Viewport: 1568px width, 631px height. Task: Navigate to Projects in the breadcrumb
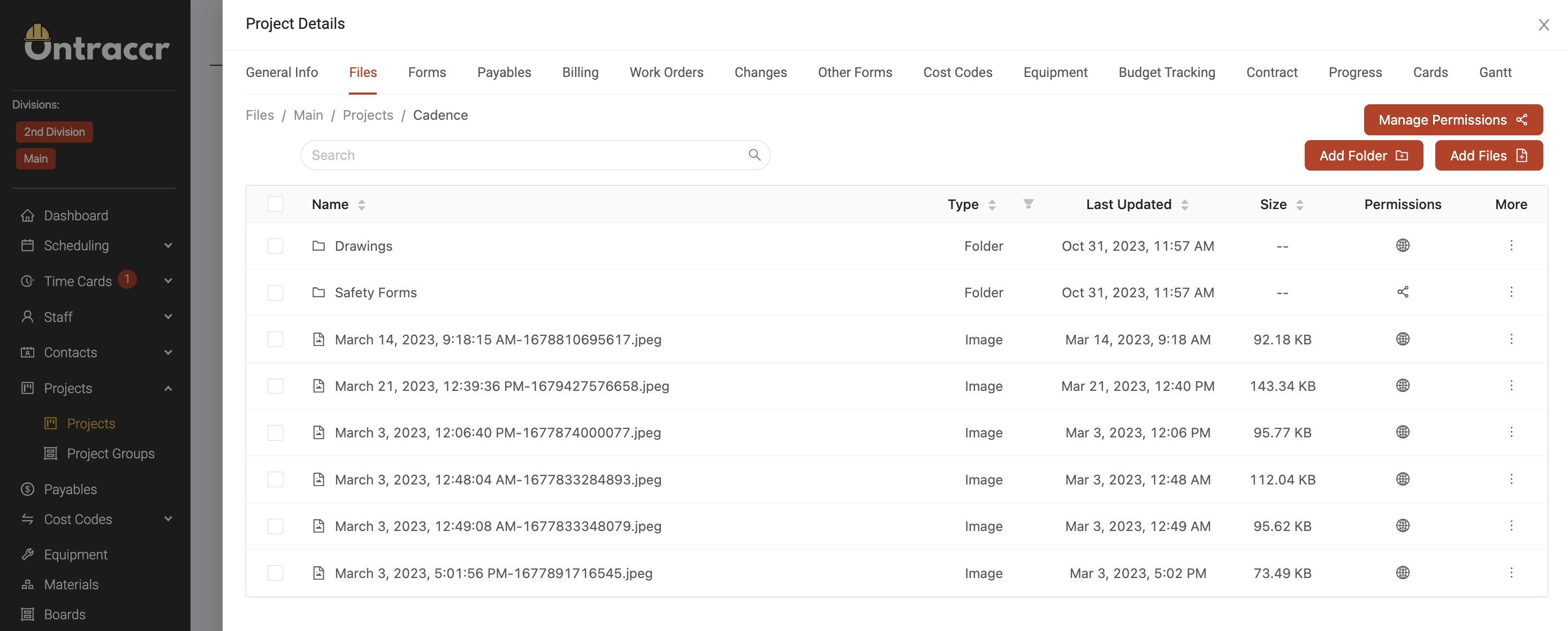(x=368, y=115)
